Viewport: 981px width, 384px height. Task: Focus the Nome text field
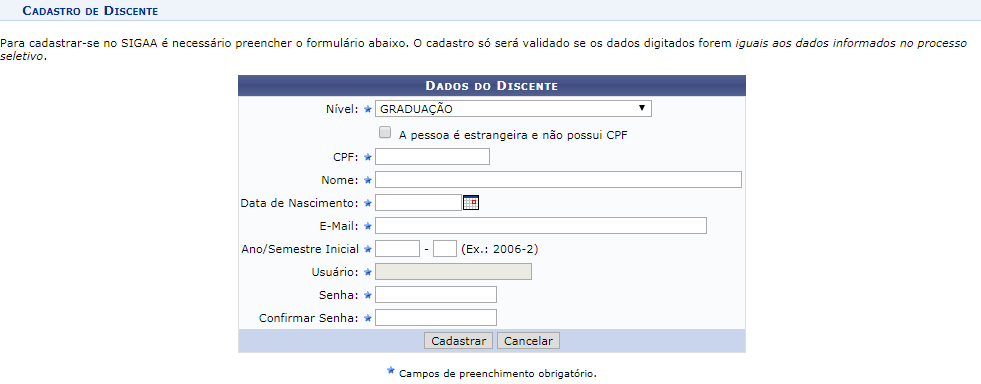pyautogui.click(x=558, y=179)
